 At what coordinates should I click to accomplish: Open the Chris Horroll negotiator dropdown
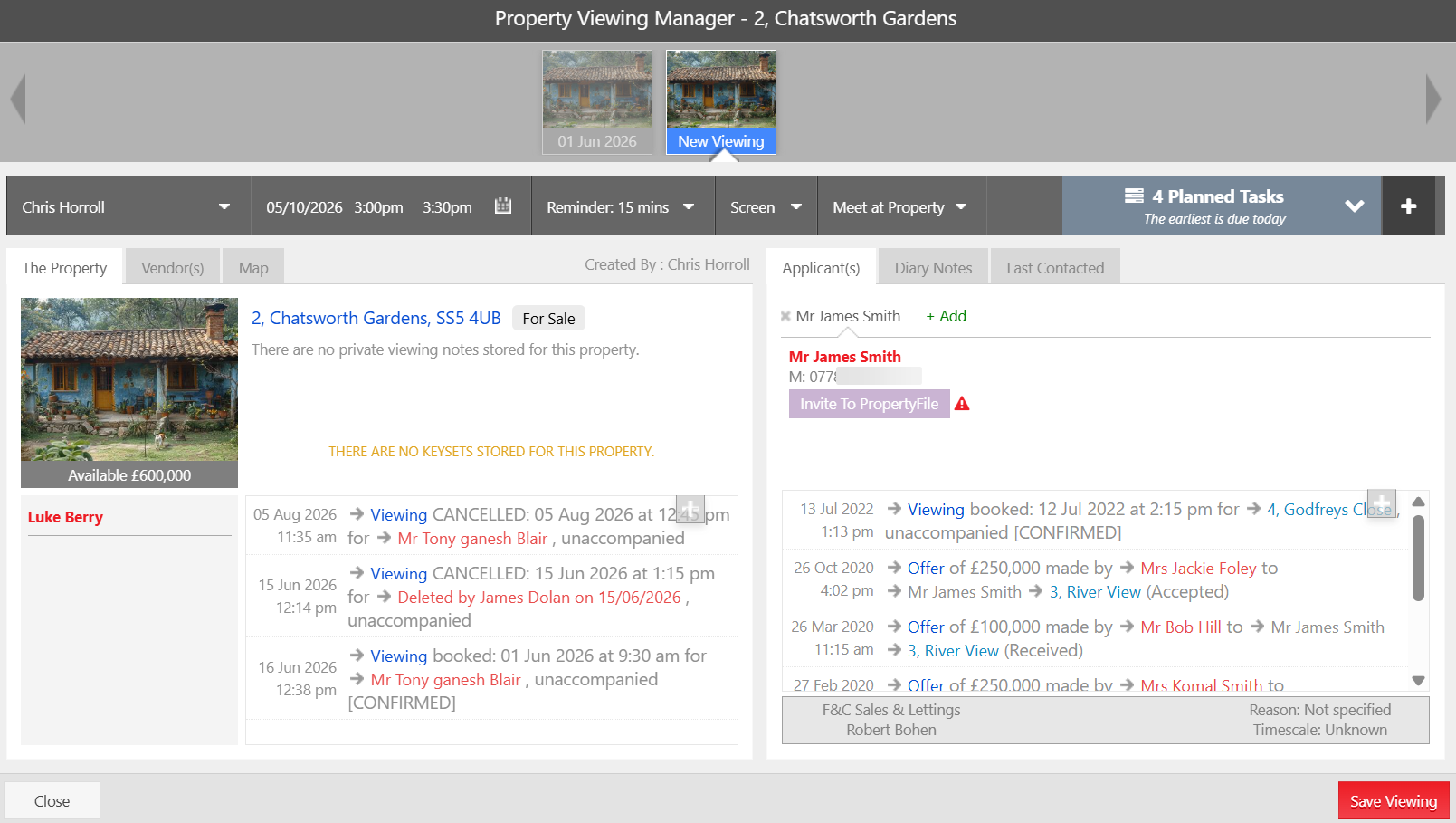(x=129, y=206)
